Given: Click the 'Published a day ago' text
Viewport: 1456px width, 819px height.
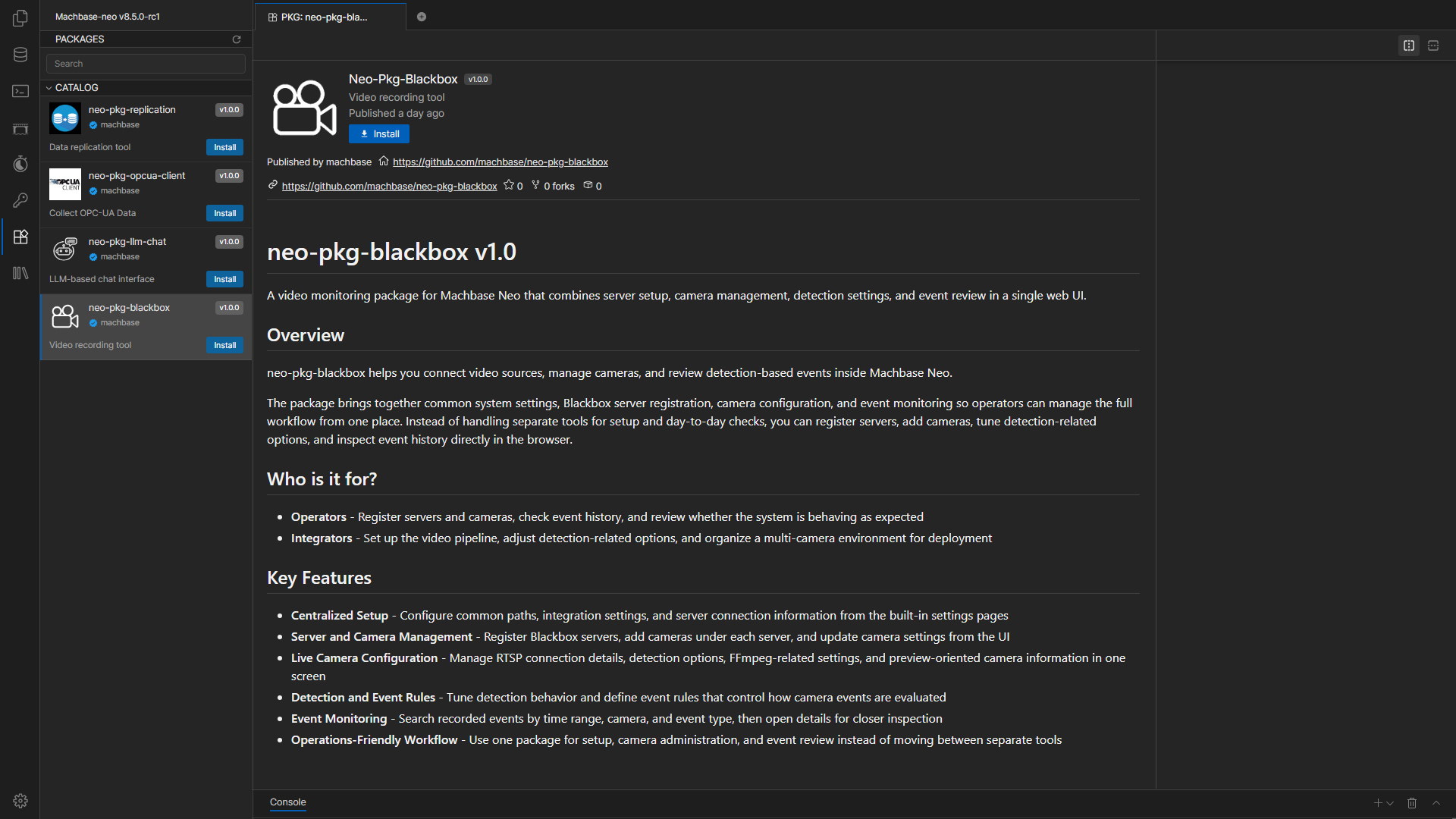Looking at the screenshot, I should coord(397,114).
